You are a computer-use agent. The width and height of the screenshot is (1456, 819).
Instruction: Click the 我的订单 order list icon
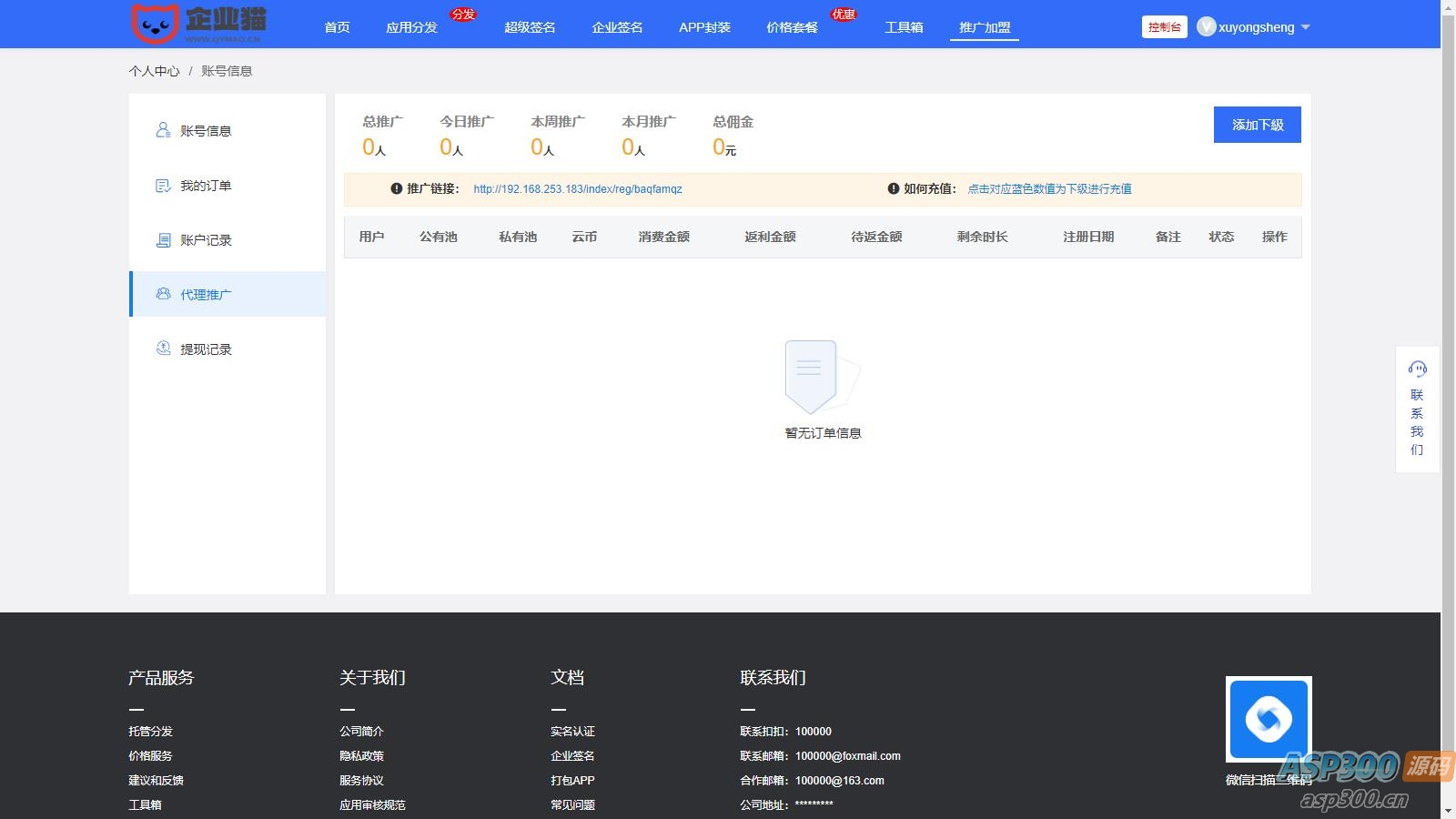[x=163, y=186]
